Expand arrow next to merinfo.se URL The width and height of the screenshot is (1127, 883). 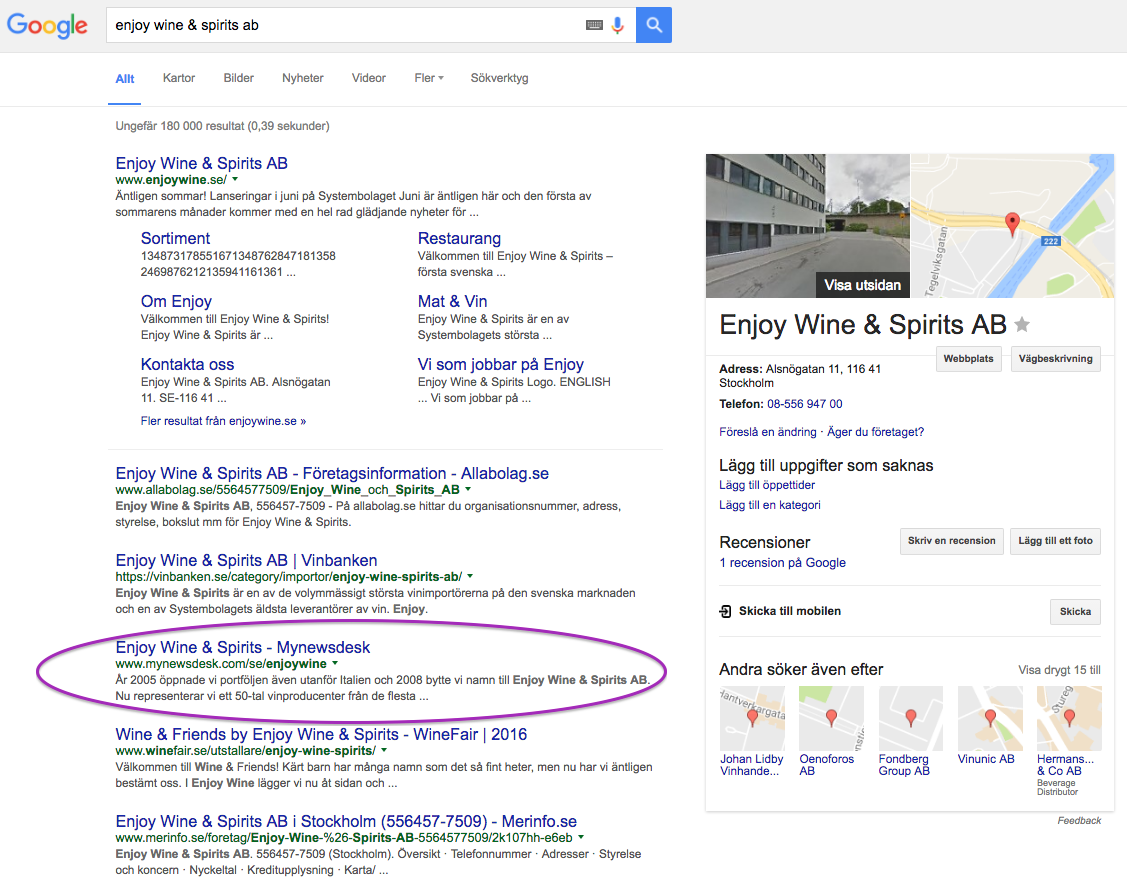coord(581,836)
